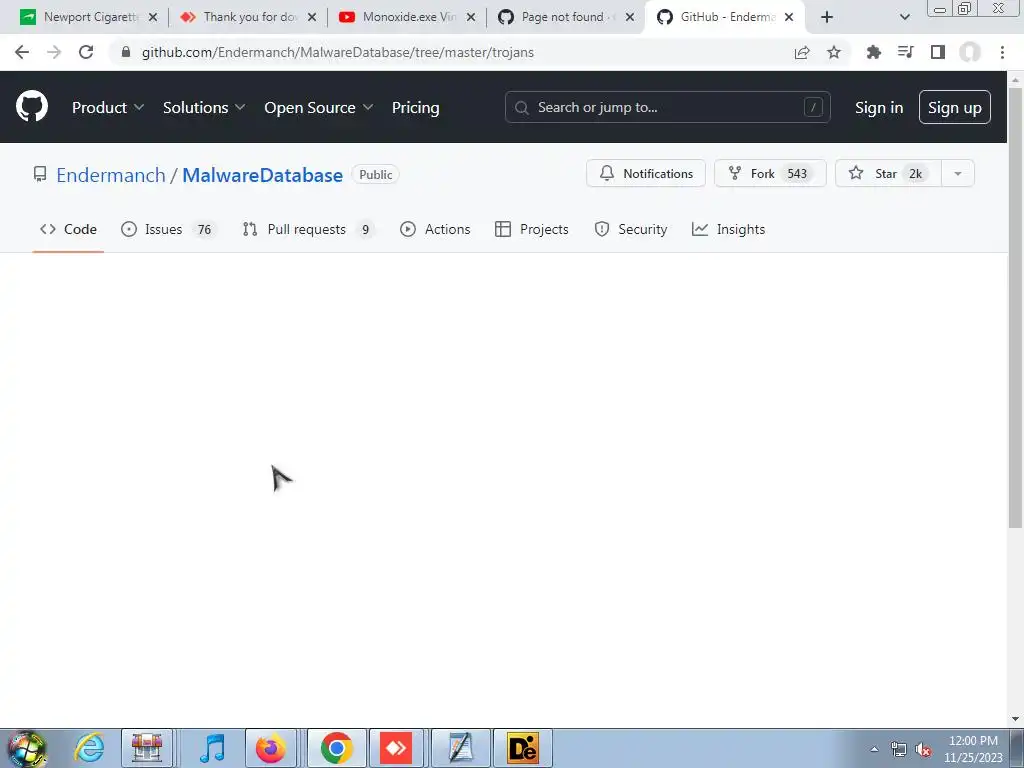Click the Sign in link
Image resolution: width=1024 pixels, height=768 pixels.
[879, 108]
